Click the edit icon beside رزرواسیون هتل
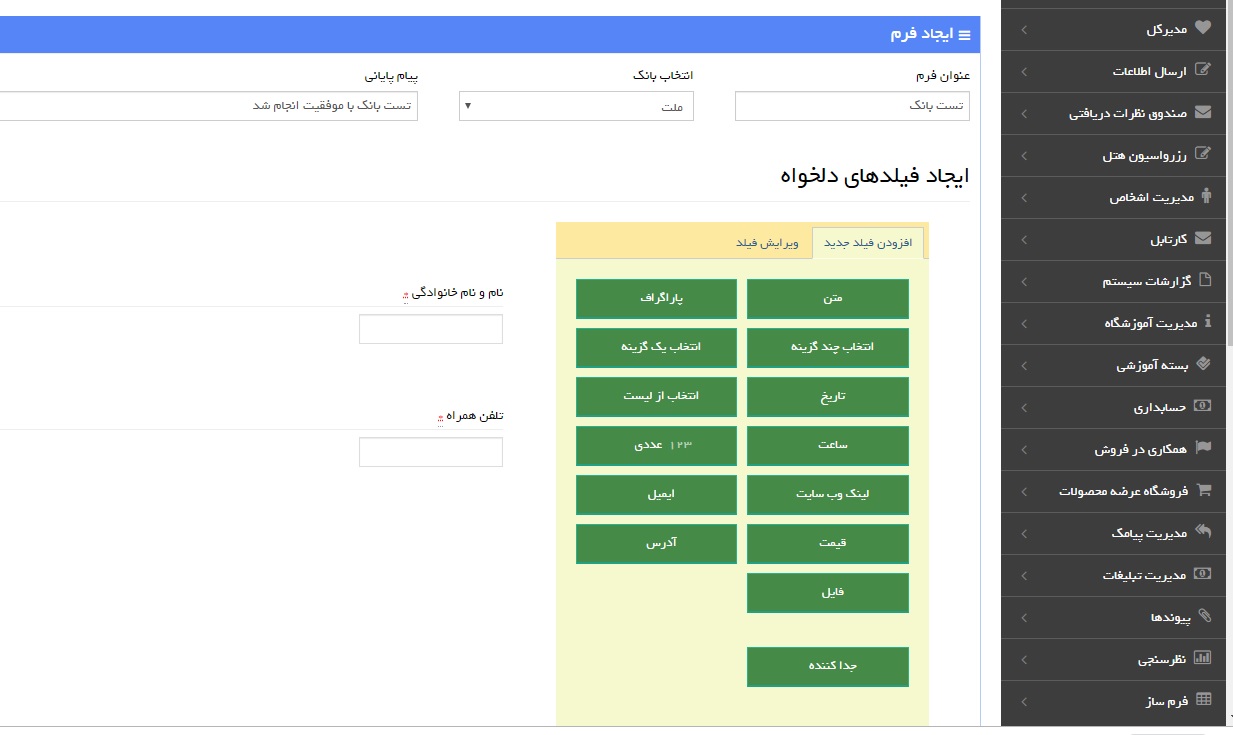 (x=1203, y=155)
